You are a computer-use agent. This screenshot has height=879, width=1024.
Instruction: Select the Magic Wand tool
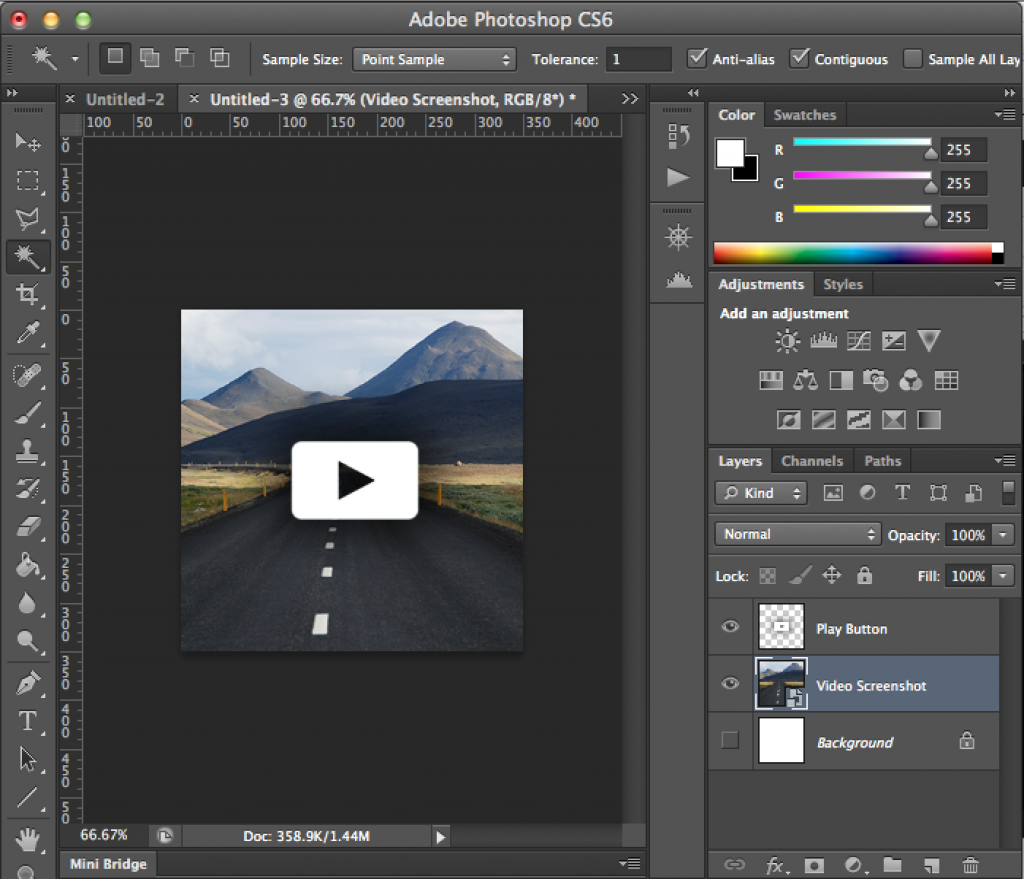tap(27, 257)
